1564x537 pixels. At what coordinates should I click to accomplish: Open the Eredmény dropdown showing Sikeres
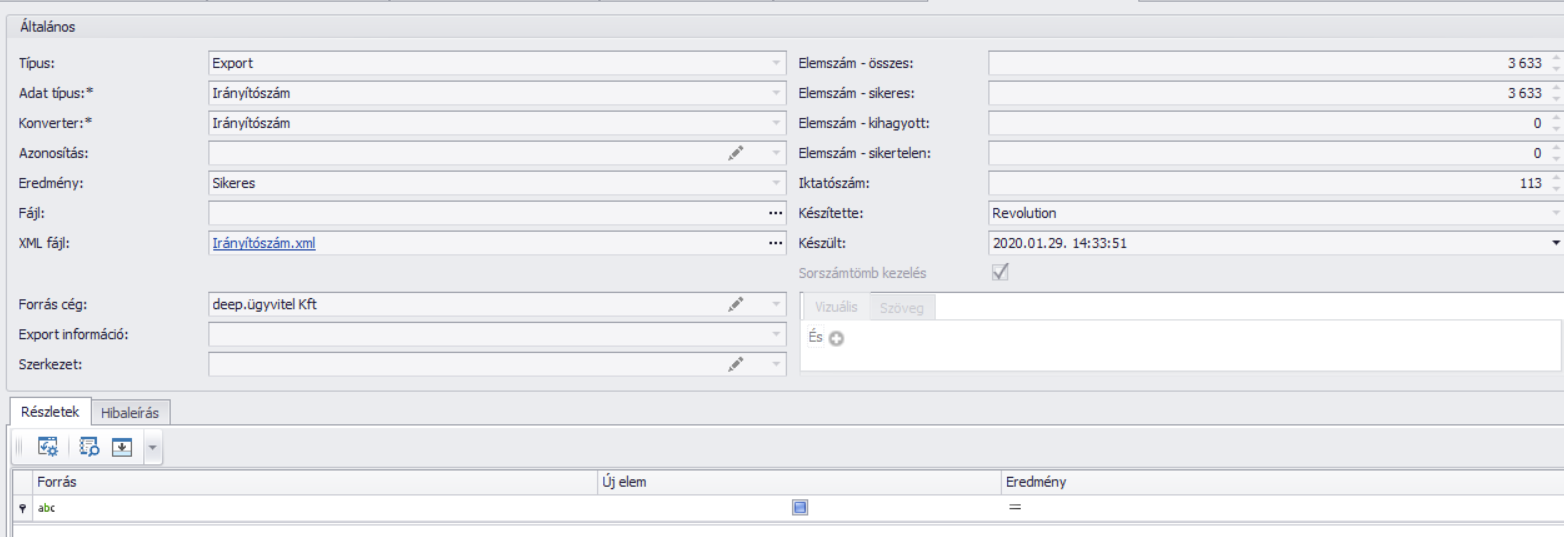tap(775, 183)
